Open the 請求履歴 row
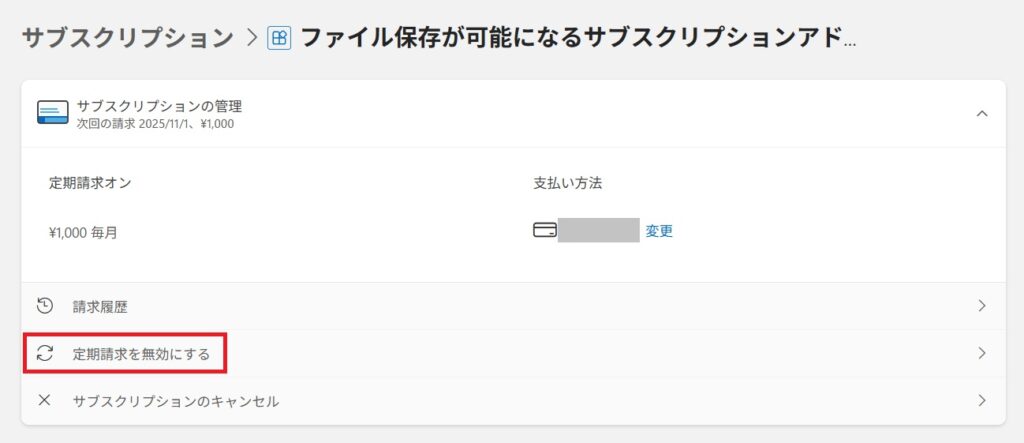1024x443 pixels. click(100, 307)
